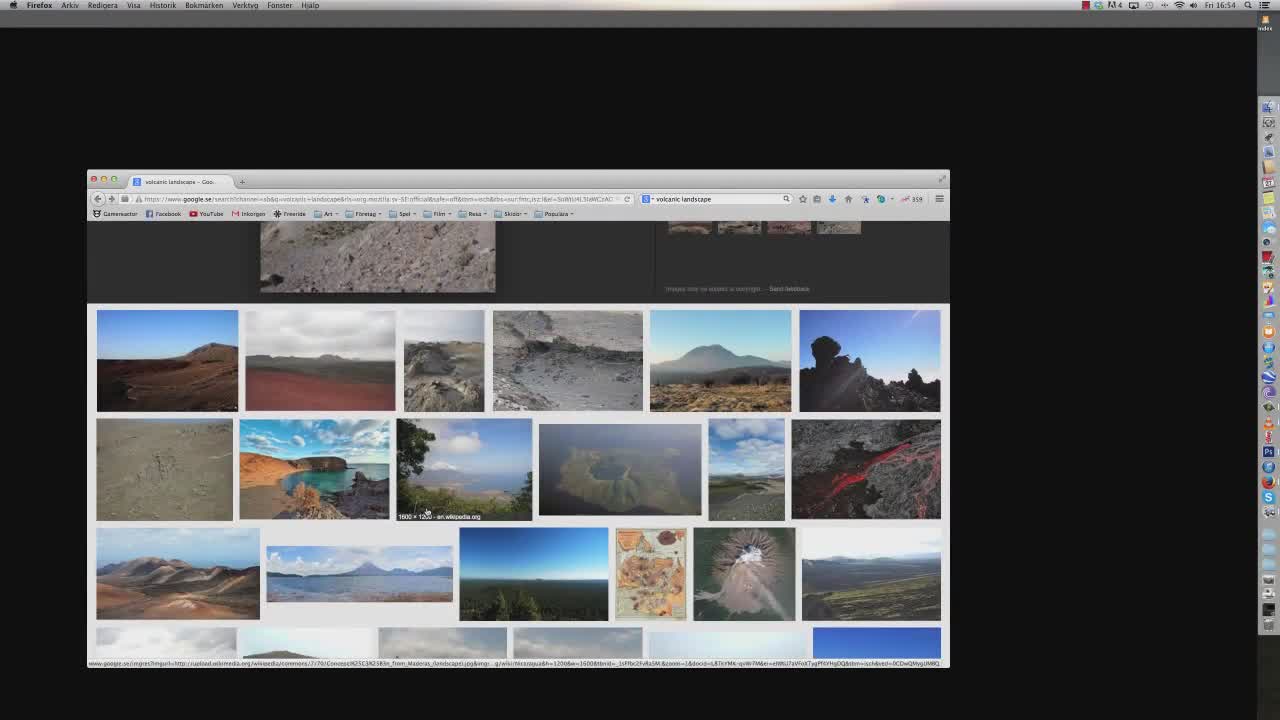The height and width of the screenshot is (720, 1280).
Task: Click the Send feedback link
Action: point(789,289)
